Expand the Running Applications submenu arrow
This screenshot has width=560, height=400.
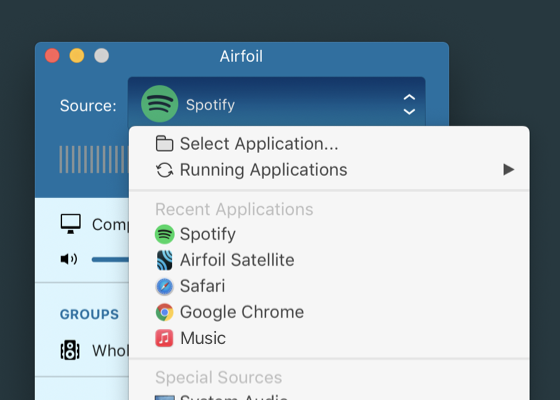tap(509, 170)
